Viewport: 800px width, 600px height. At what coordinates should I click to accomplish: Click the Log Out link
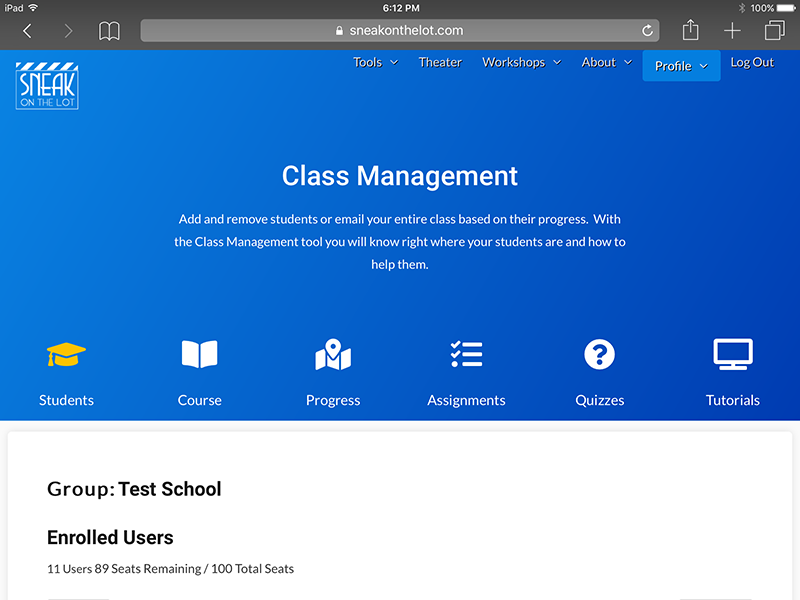pyautogui.click(x=752, y=62)
